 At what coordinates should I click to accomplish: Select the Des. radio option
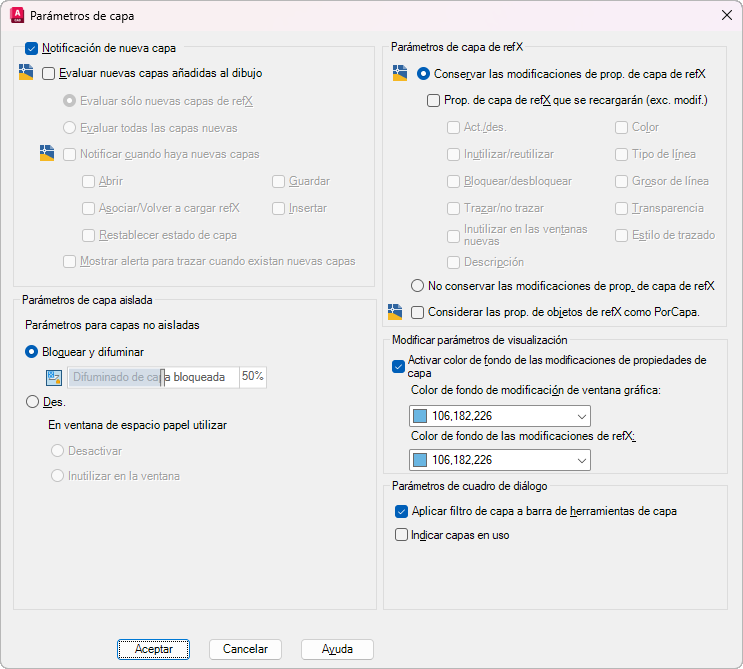coord(32,402)
